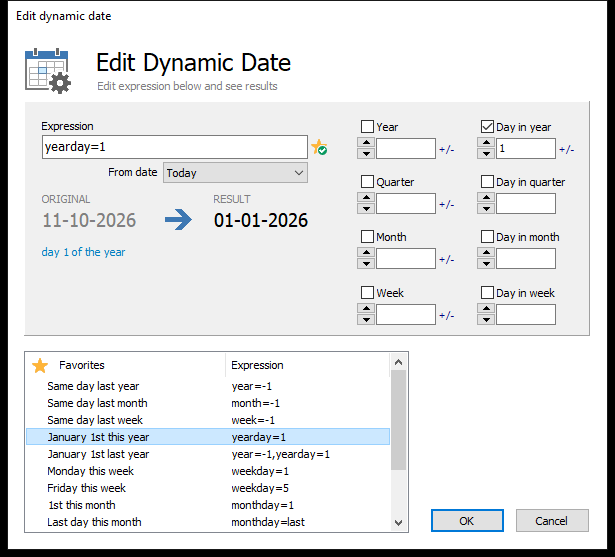The image size is (615, 557).
Task: Click into the Expression input field
Action: [175, 147]
